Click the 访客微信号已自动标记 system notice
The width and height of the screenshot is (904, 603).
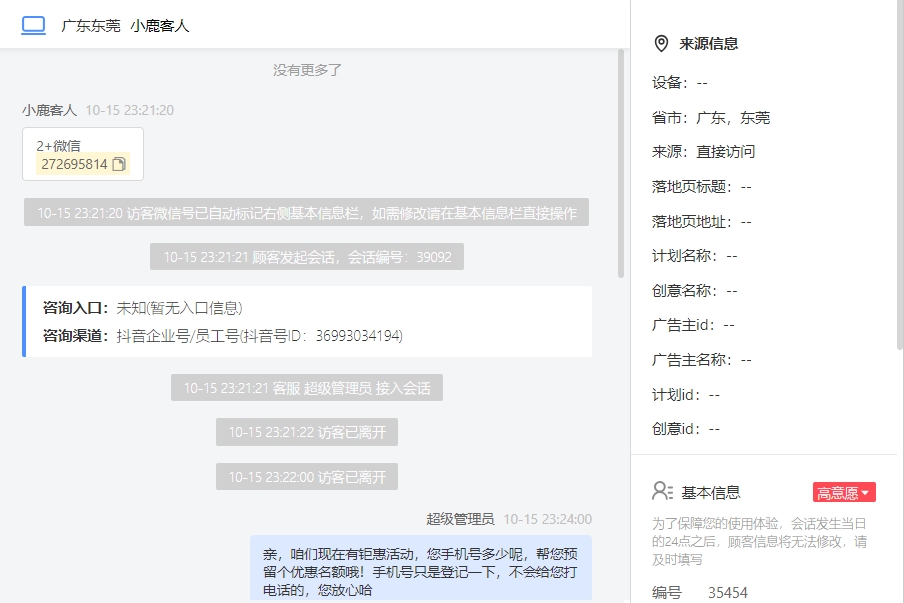(x=306, y=213)
